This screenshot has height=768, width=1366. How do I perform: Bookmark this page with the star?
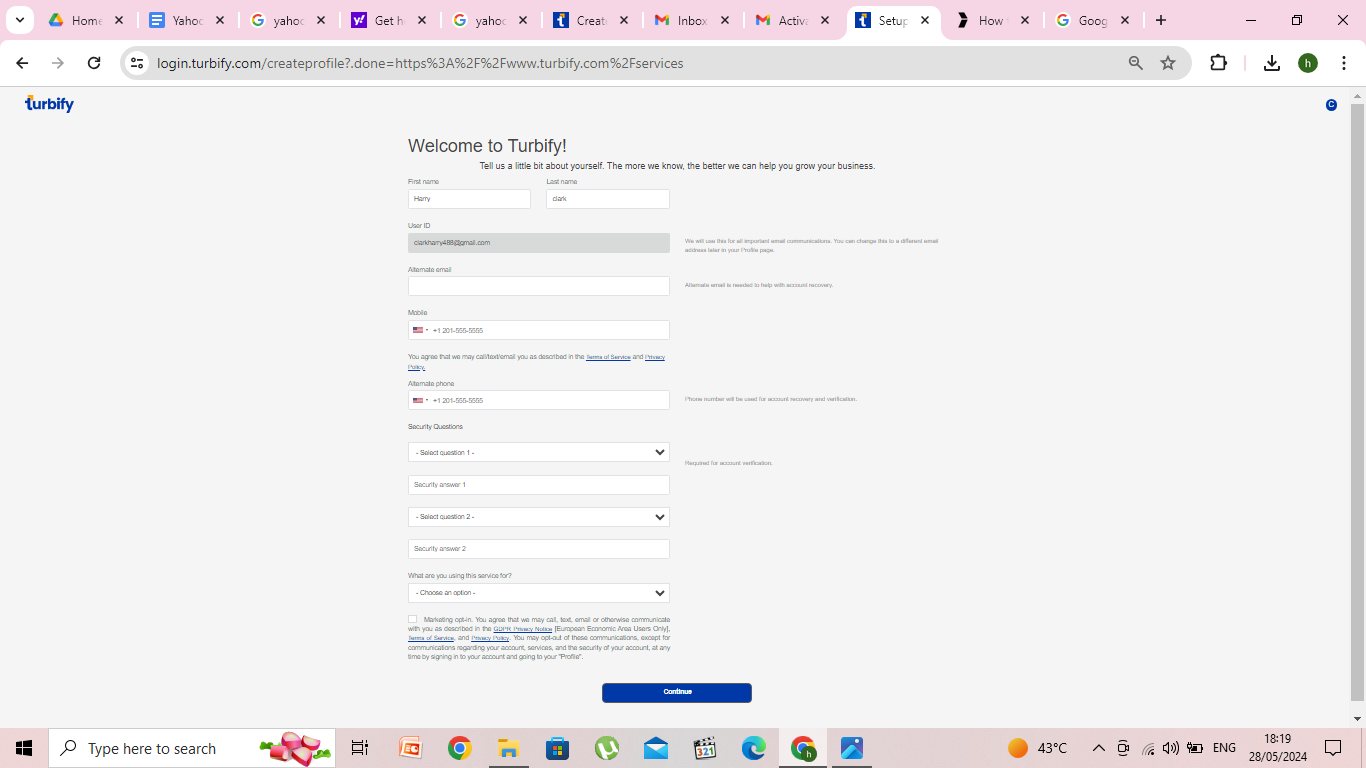pos(1168,63)
